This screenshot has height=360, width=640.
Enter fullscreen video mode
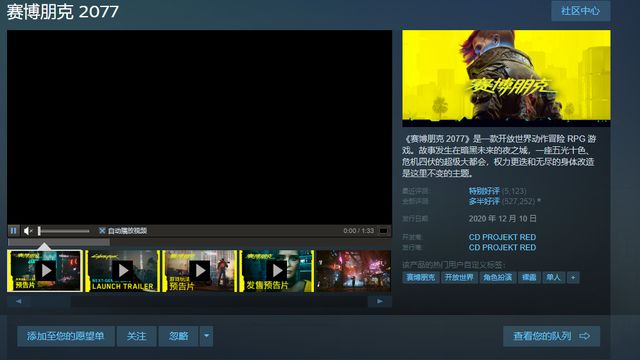point(383,231)
